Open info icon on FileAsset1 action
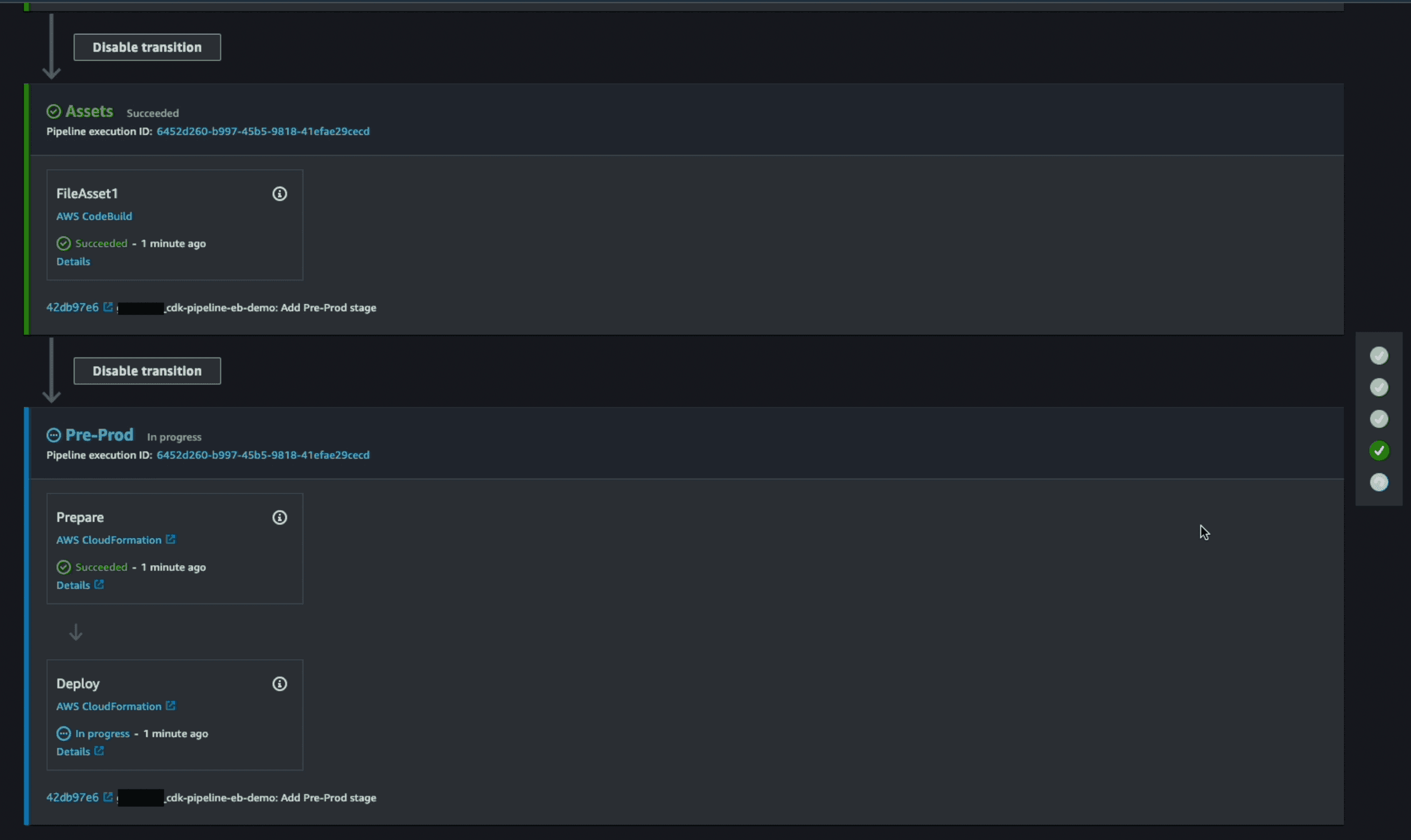 pos(280,194)
